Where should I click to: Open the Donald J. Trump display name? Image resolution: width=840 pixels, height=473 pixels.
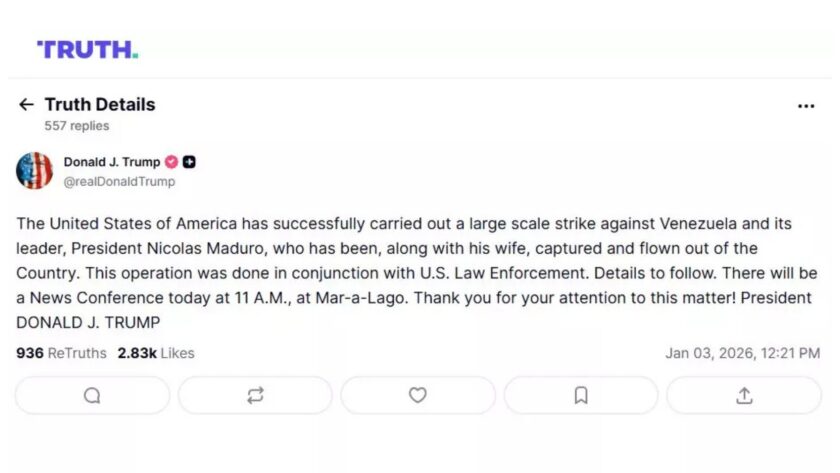(x=112, y=162)
